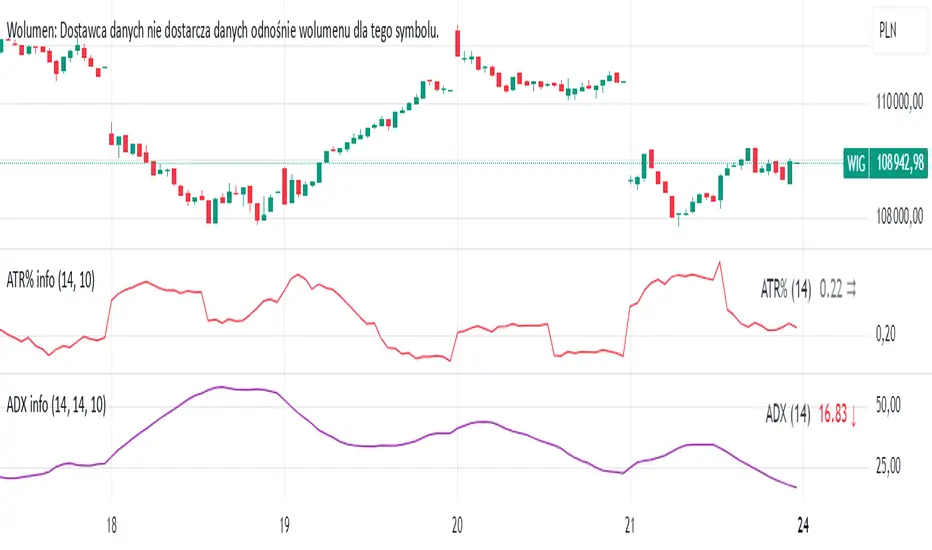Click the double right arrows beside ATR% value
This screenshot has width=932, height=550.
click(851, 290)
